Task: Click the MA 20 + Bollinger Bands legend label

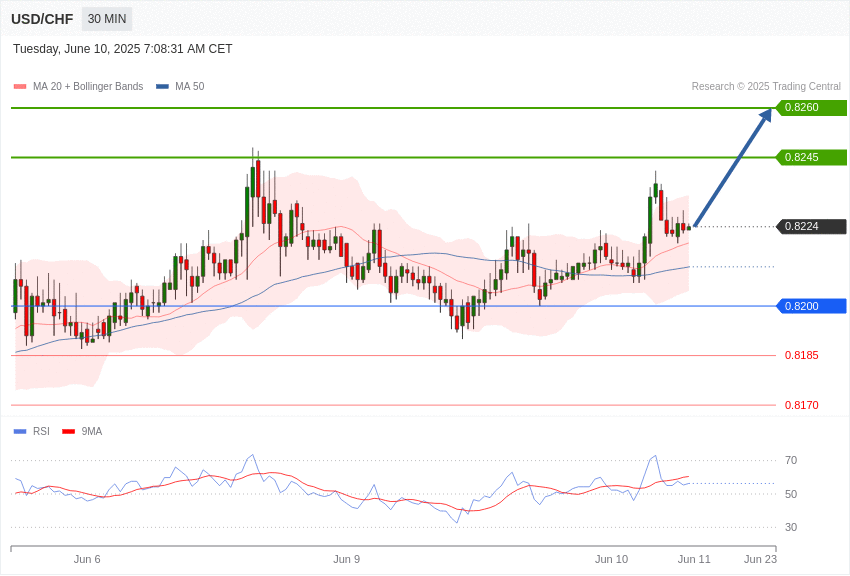Action: [x=88, y=87]
